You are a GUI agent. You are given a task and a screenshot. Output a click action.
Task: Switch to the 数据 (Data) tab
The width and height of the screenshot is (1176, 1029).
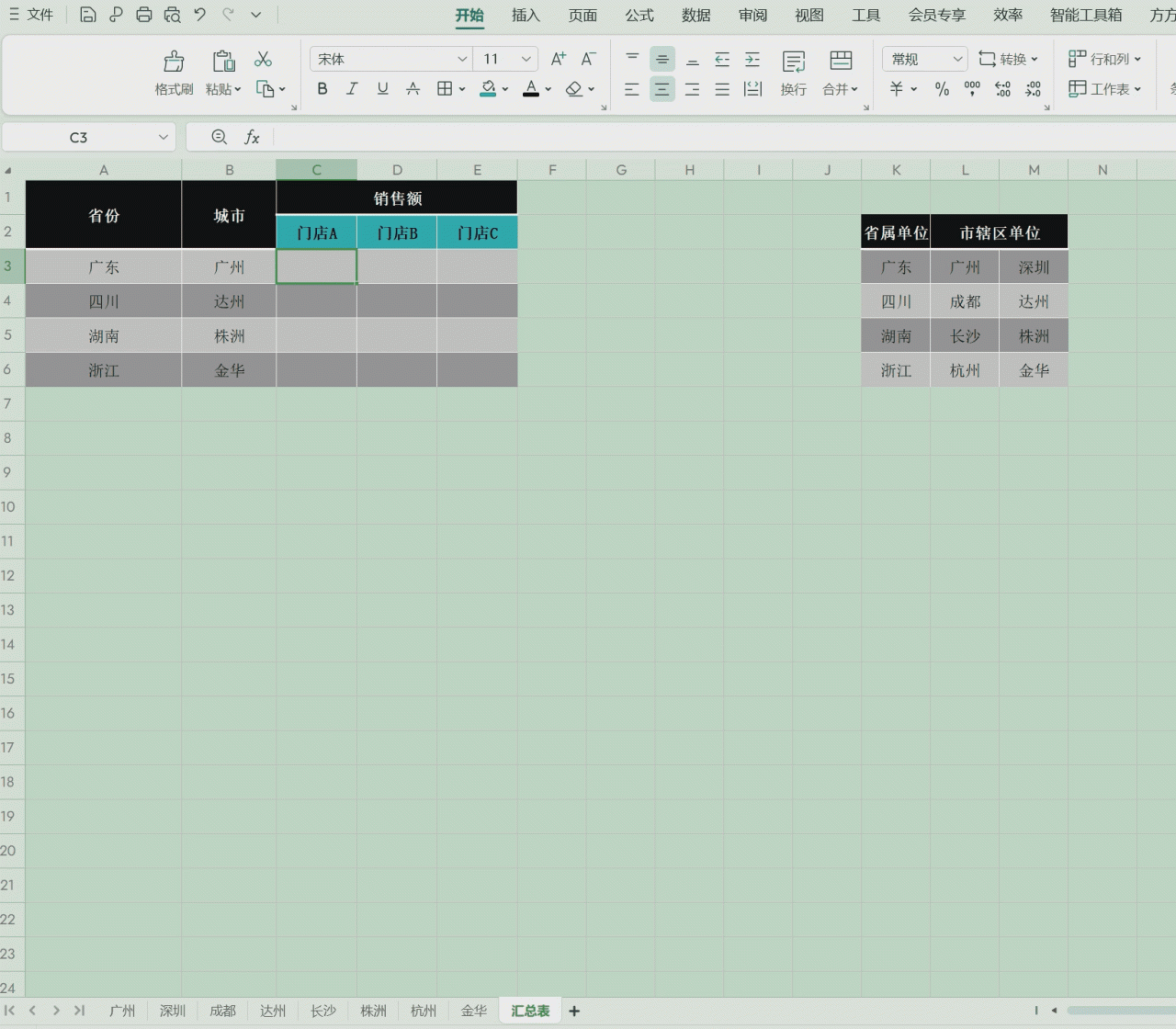point(696,15)
